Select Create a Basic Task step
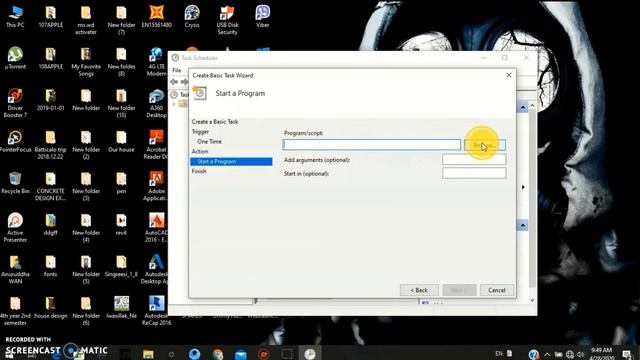 (x=215, y=122)
